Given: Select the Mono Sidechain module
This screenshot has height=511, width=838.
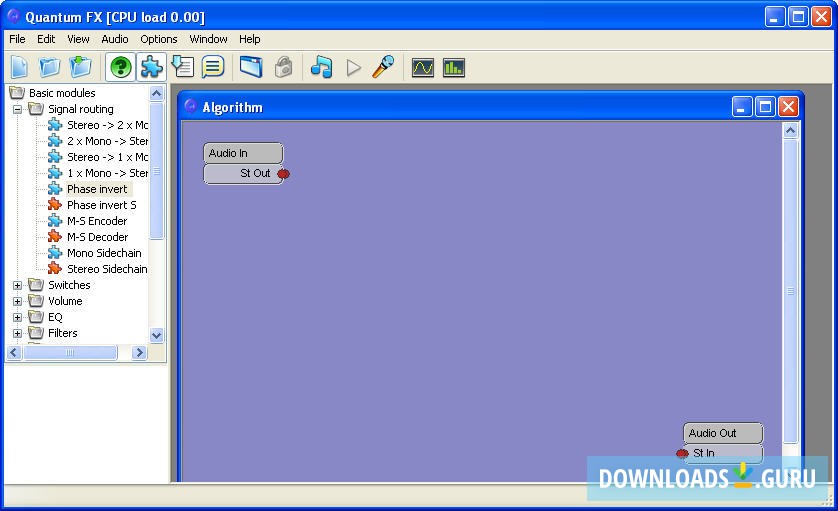Looking at the screenshot, I should (104, 253).
